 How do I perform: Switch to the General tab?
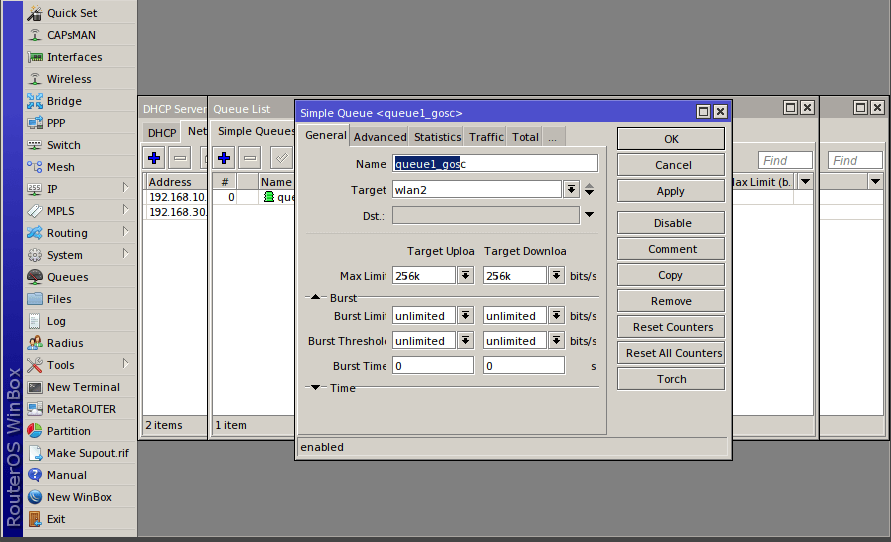click(325, 135)
